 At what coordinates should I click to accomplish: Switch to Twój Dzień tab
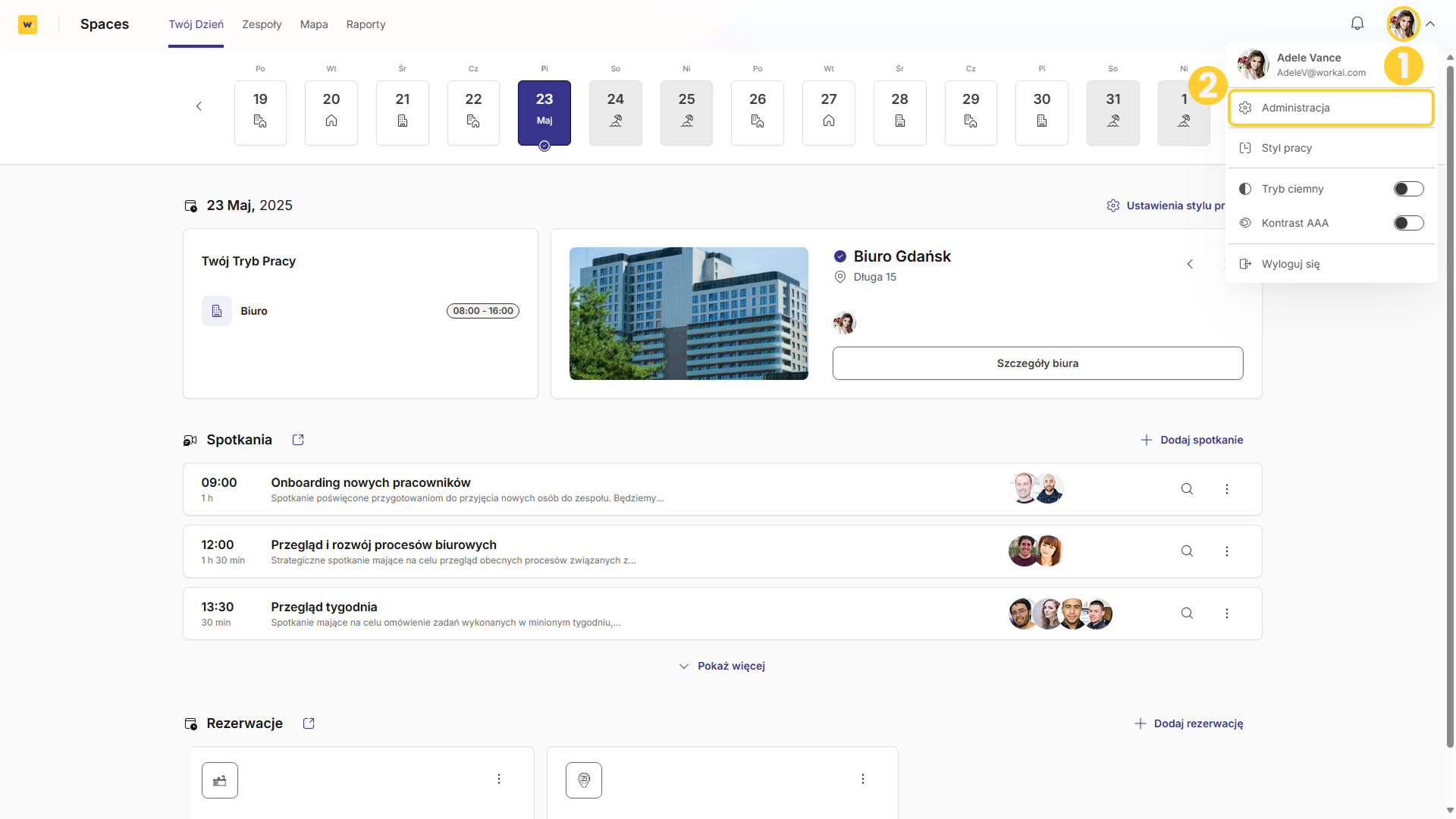coord(196,24)
